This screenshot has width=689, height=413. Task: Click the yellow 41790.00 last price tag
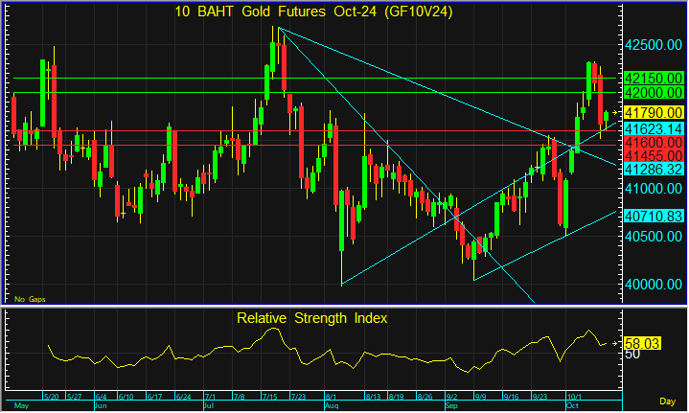coord(654,112)
